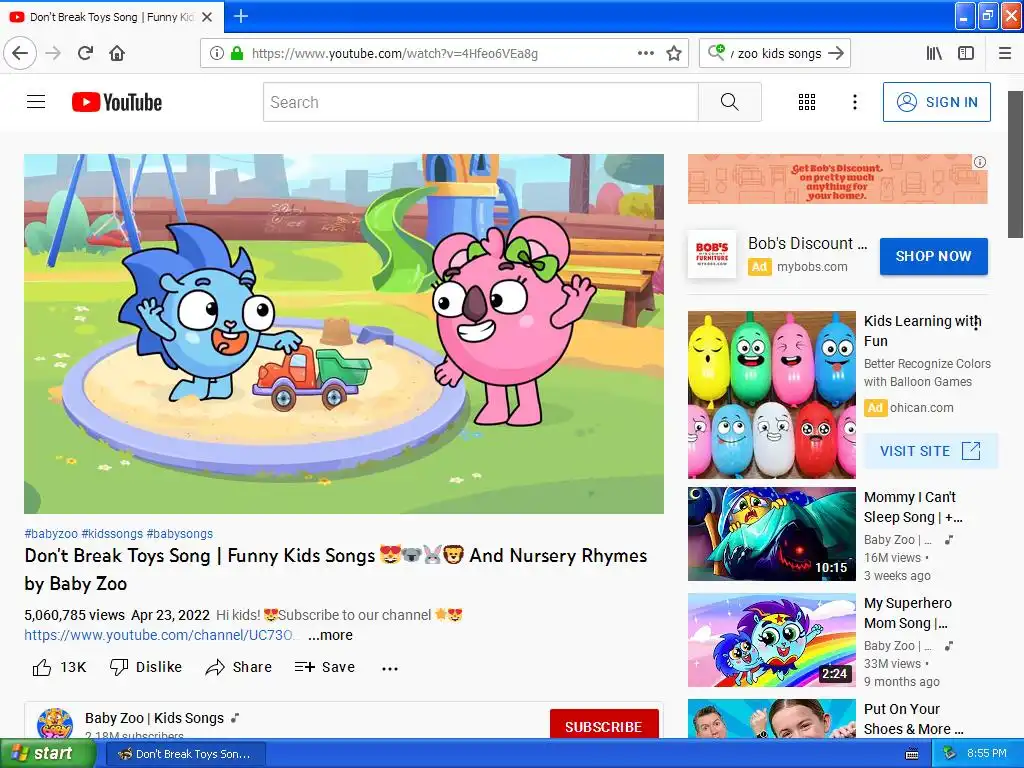Click the zoo kids songs browser search box
The image size is (1024, 768).
[775, 53]
